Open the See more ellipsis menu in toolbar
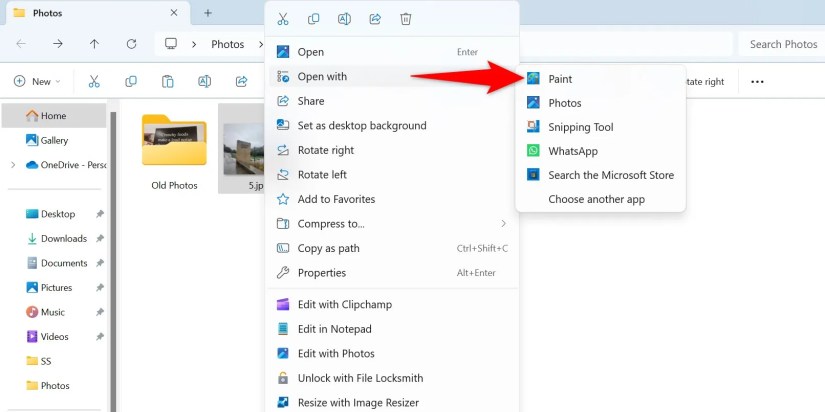 point(757,82)
